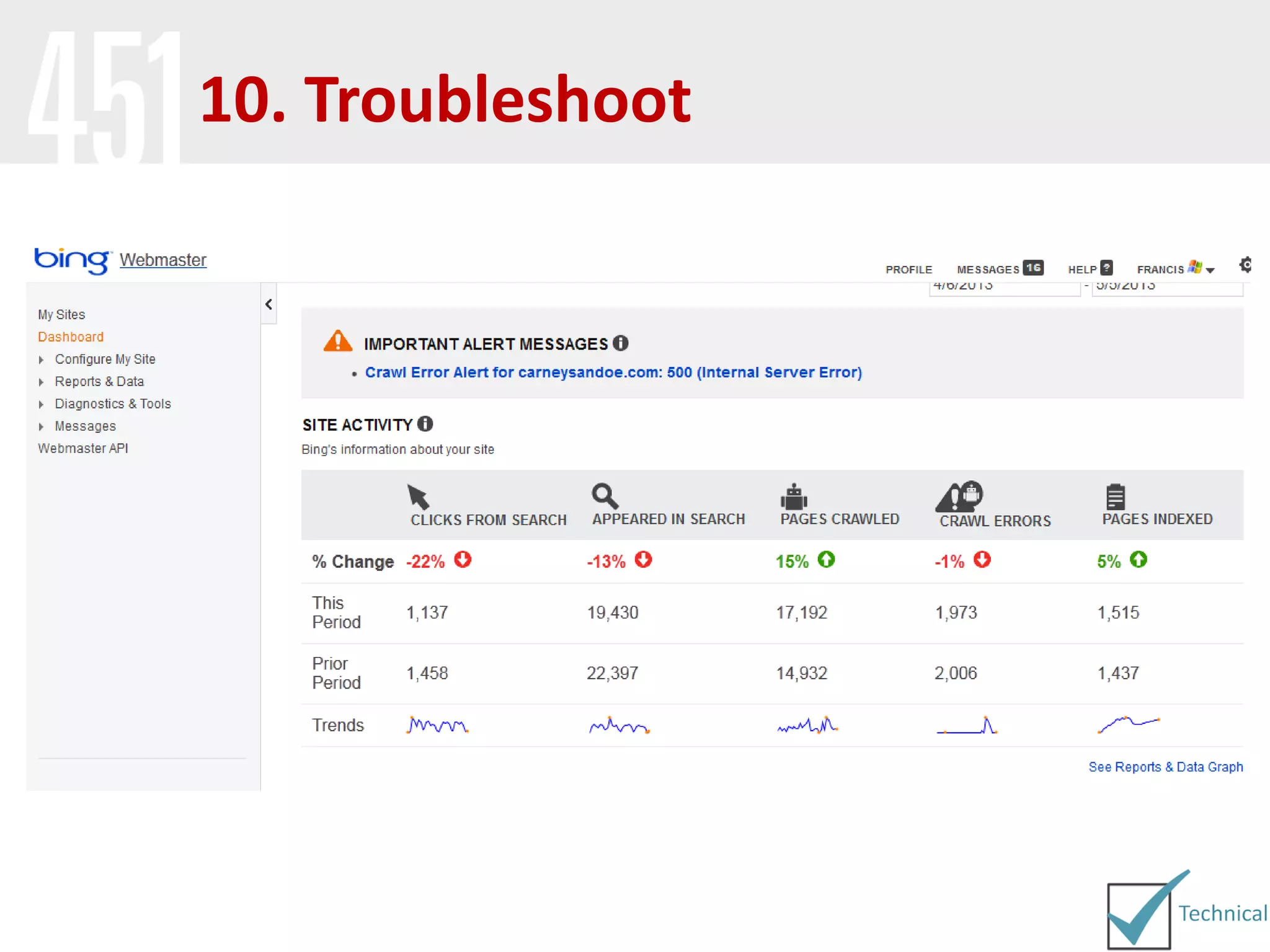
Task: Open the Crawl Errors trend sparkline
Action: (966, 725)
